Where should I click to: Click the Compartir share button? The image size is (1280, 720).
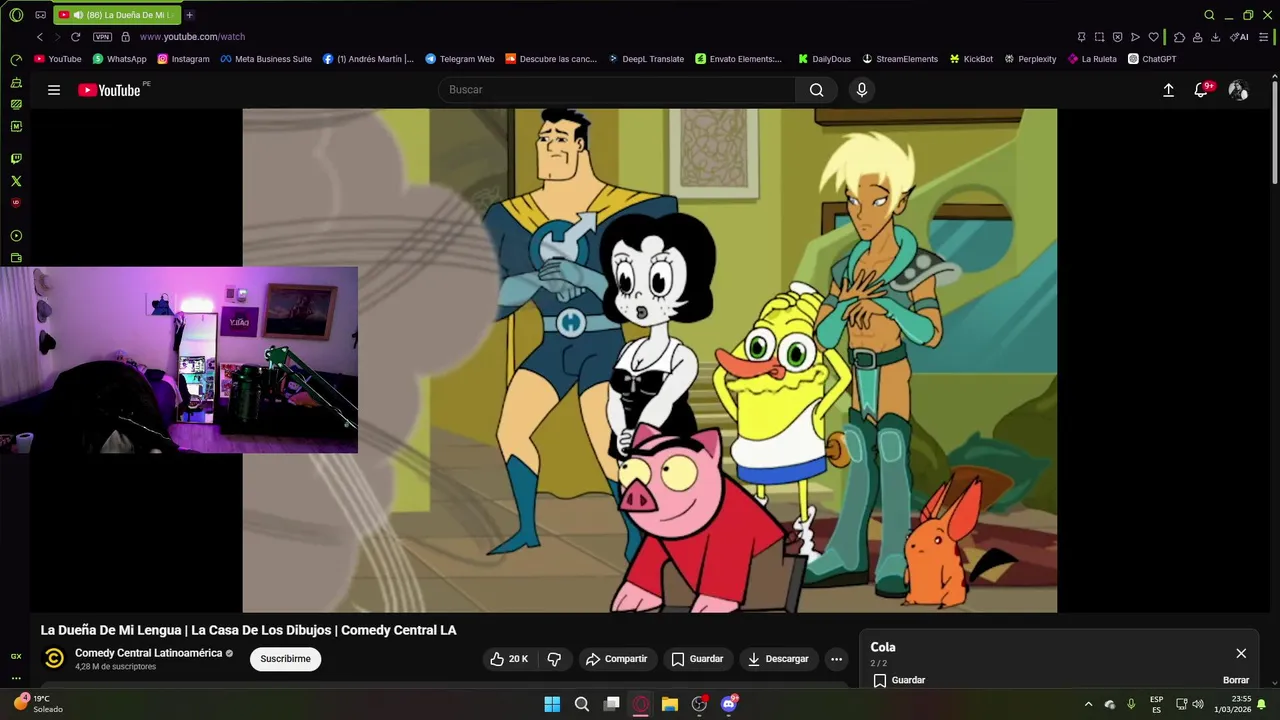click(617, 659)
